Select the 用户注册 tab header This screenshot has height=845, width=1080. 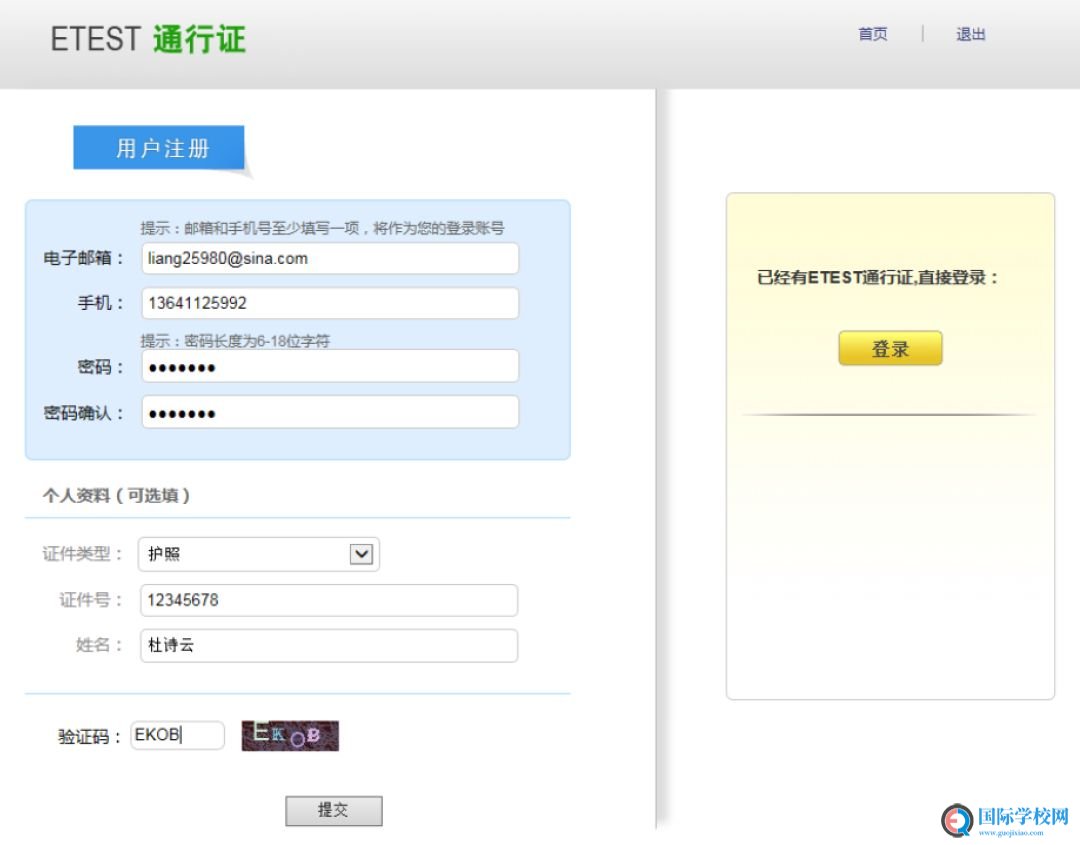click(x=159, y=147)
